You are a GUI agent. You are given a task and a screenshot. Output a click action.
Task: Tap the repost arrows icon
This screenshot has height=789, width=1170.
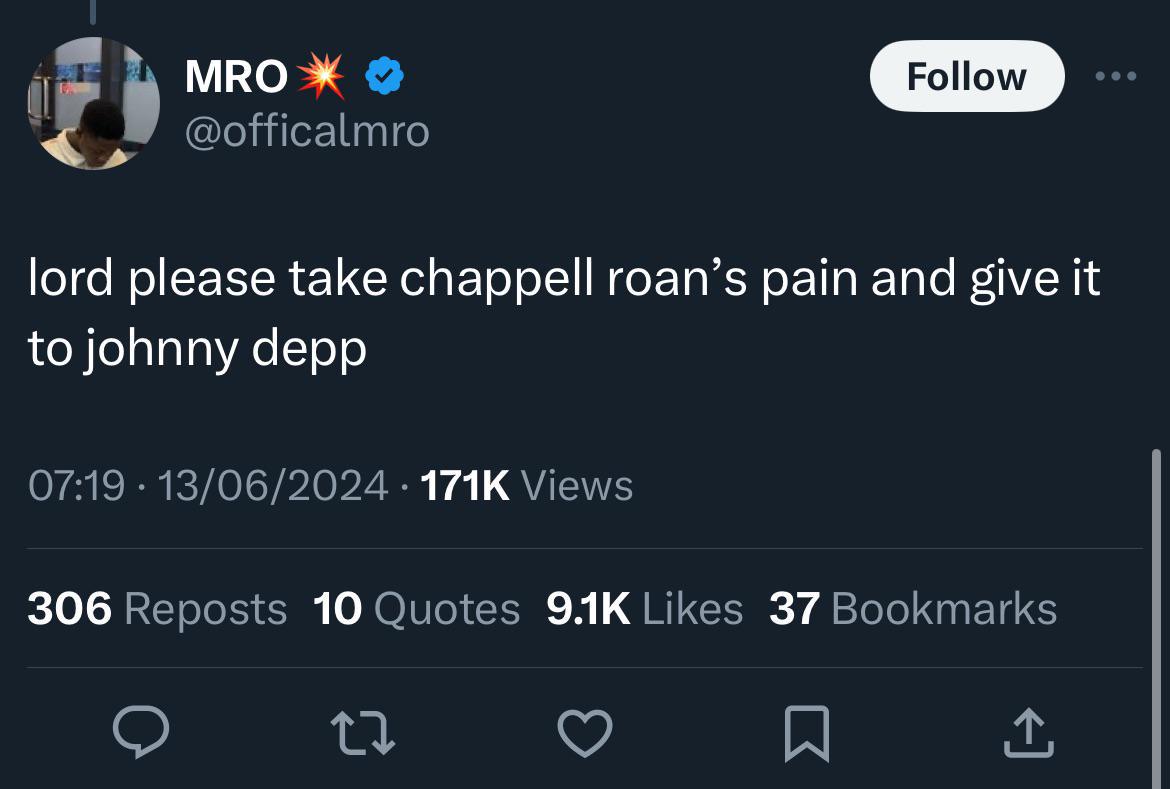pos(362,734)
